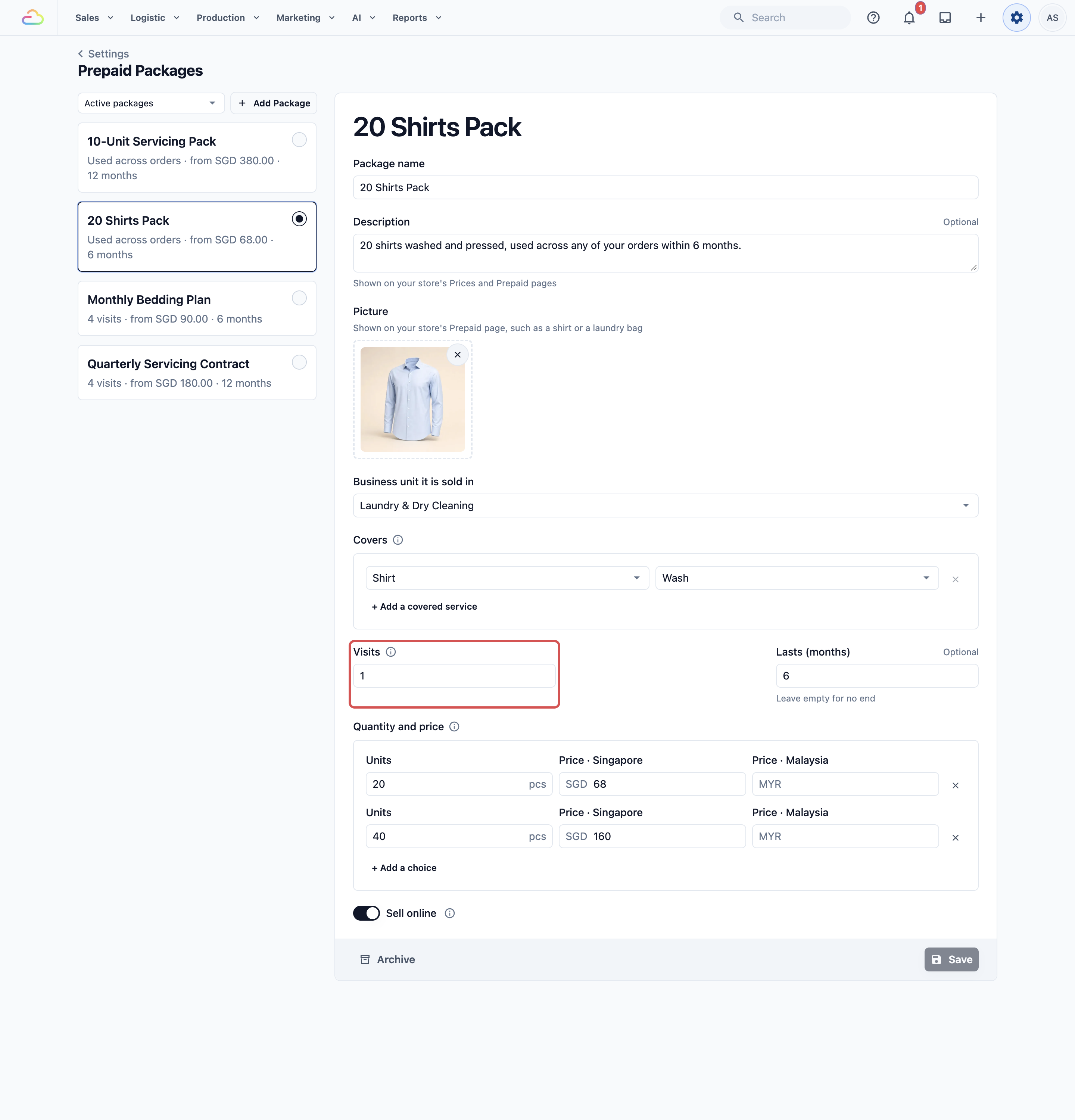Select the Monthly Bedding Plan radio
The image size is (1075, 1120).
[299, 298]
